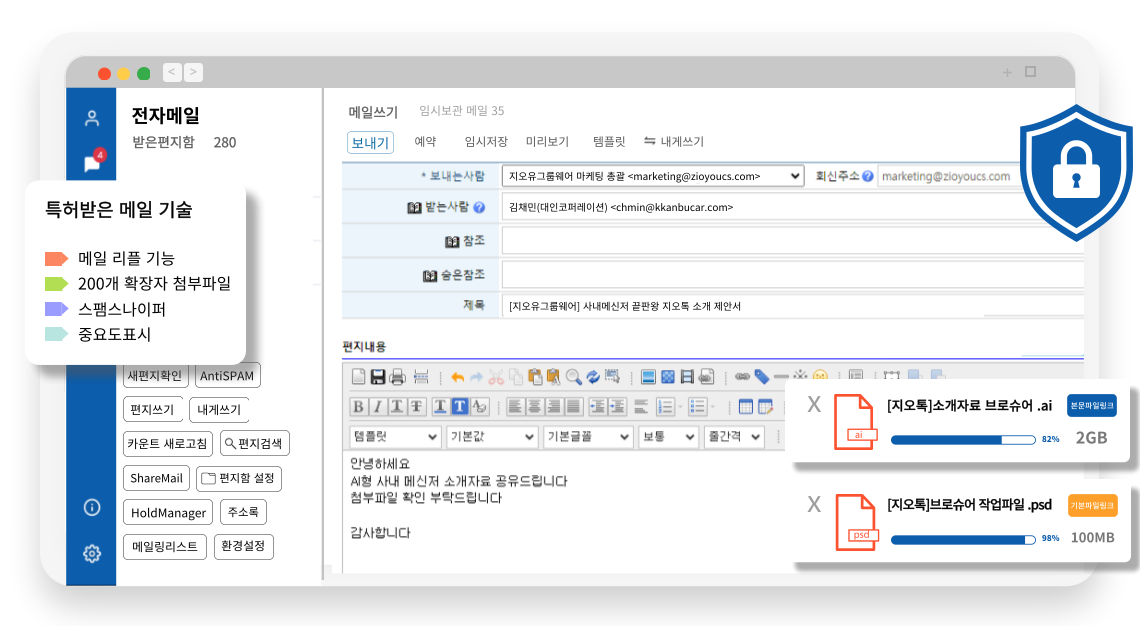This screenshot has height=626, width=1140.
Task: Click the magnifier find icon in editor
Action: [573, 377]
